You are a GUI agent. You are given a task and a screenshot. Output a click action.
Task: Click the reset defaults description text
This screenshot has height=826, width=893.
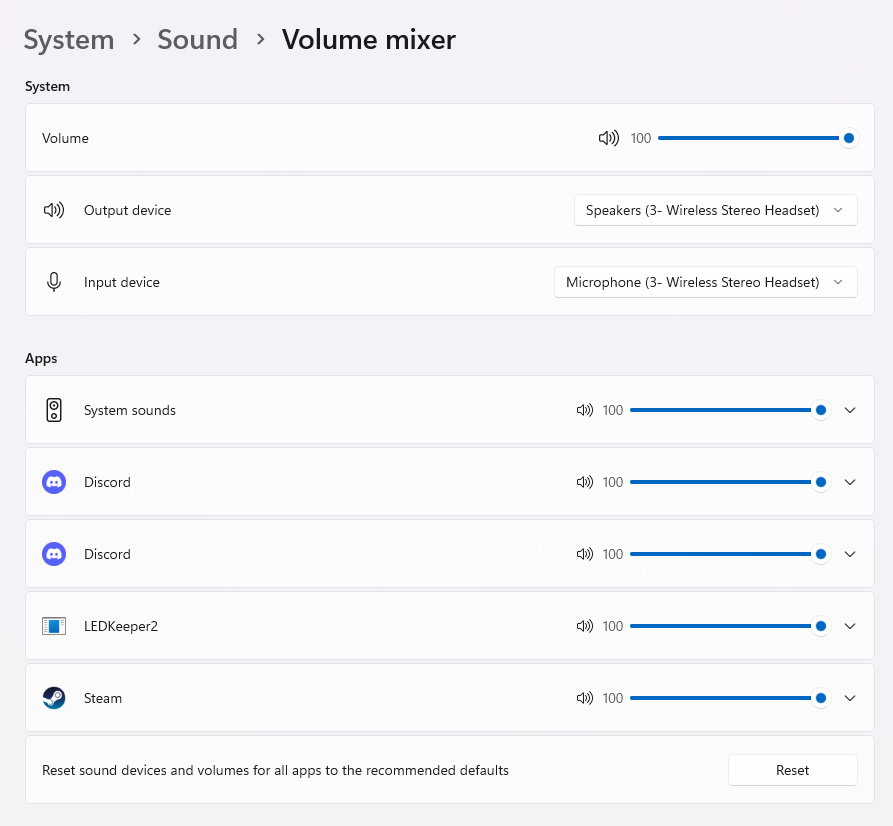coord(276,770)
